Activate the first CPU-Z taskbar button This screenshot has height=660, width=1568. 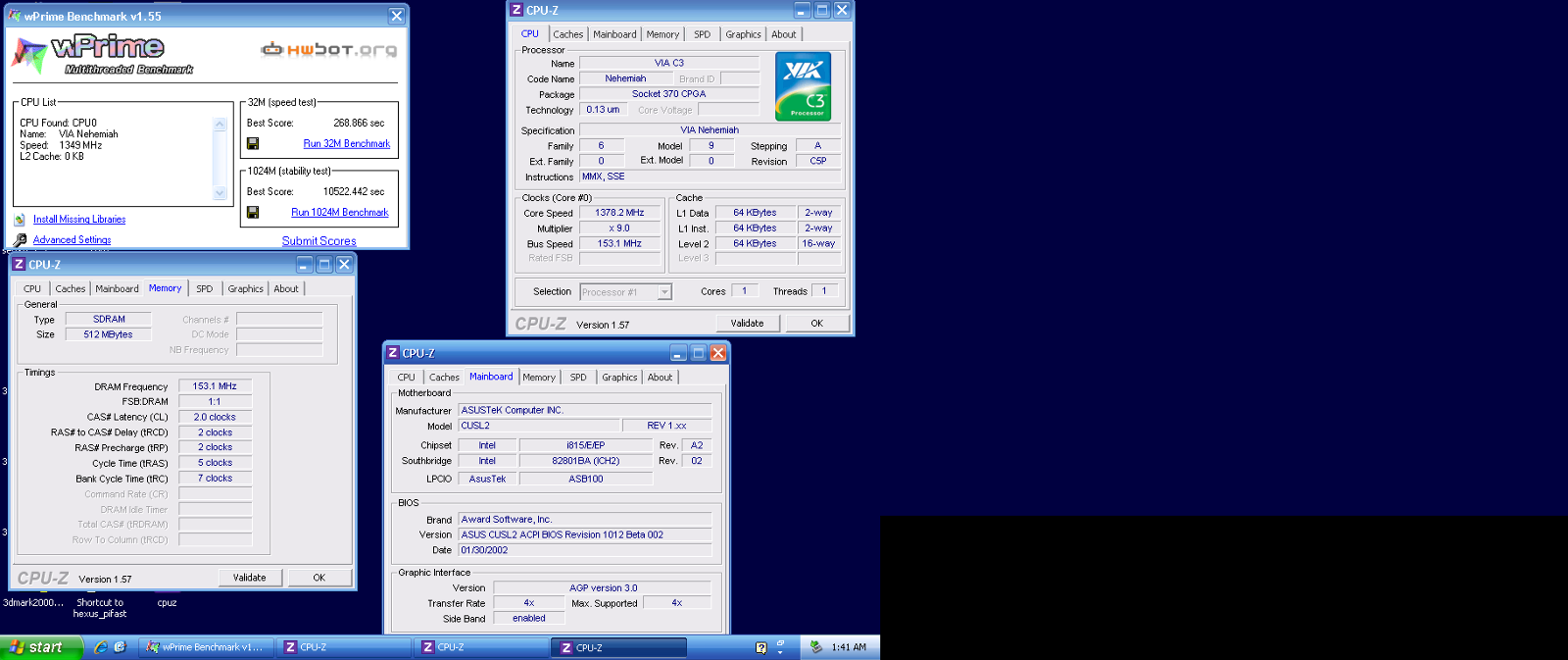[344, 647]
